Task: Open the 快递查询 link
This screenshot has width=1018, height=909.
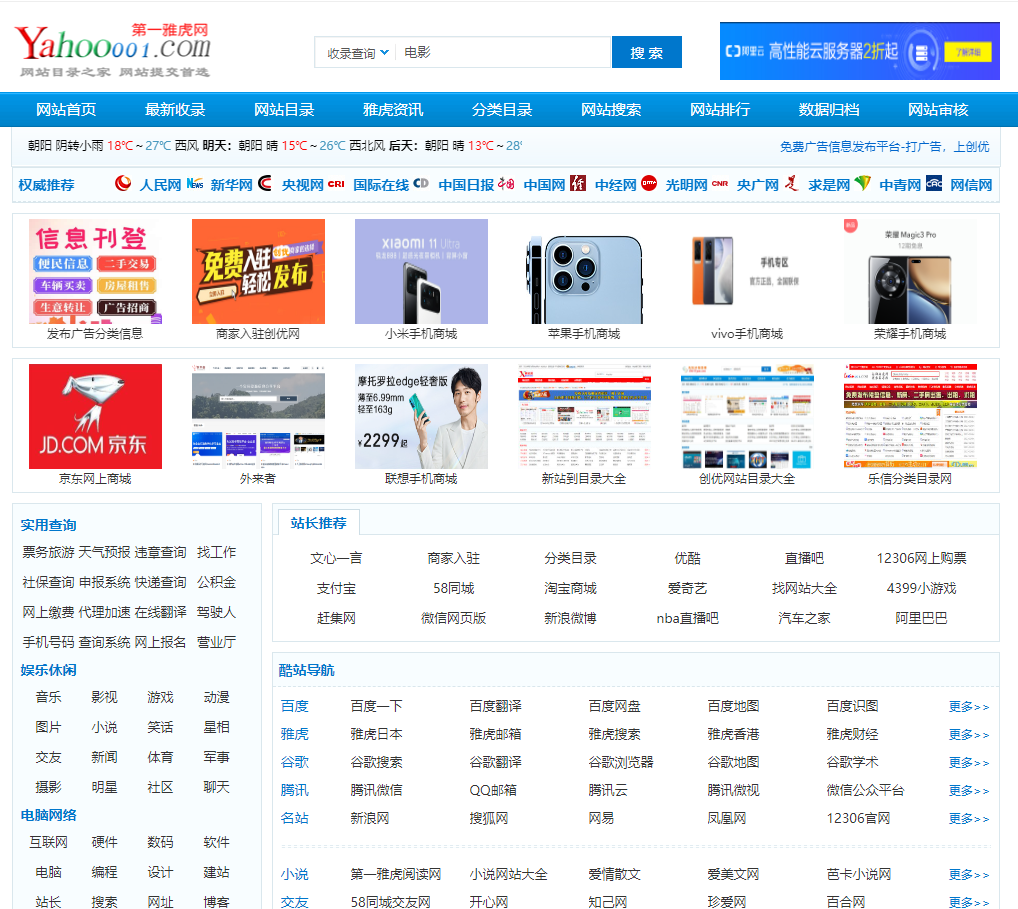Action: point(160,582)
